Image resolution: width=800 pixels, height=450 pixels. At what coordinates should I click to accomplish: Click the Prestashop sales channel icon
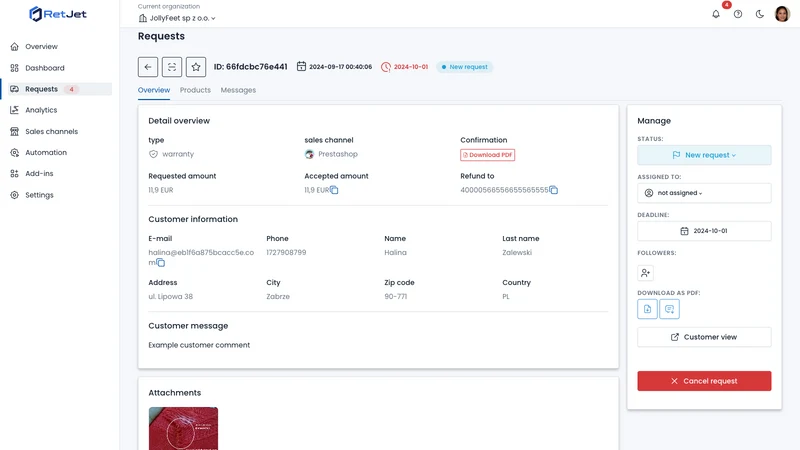[309, 154]
